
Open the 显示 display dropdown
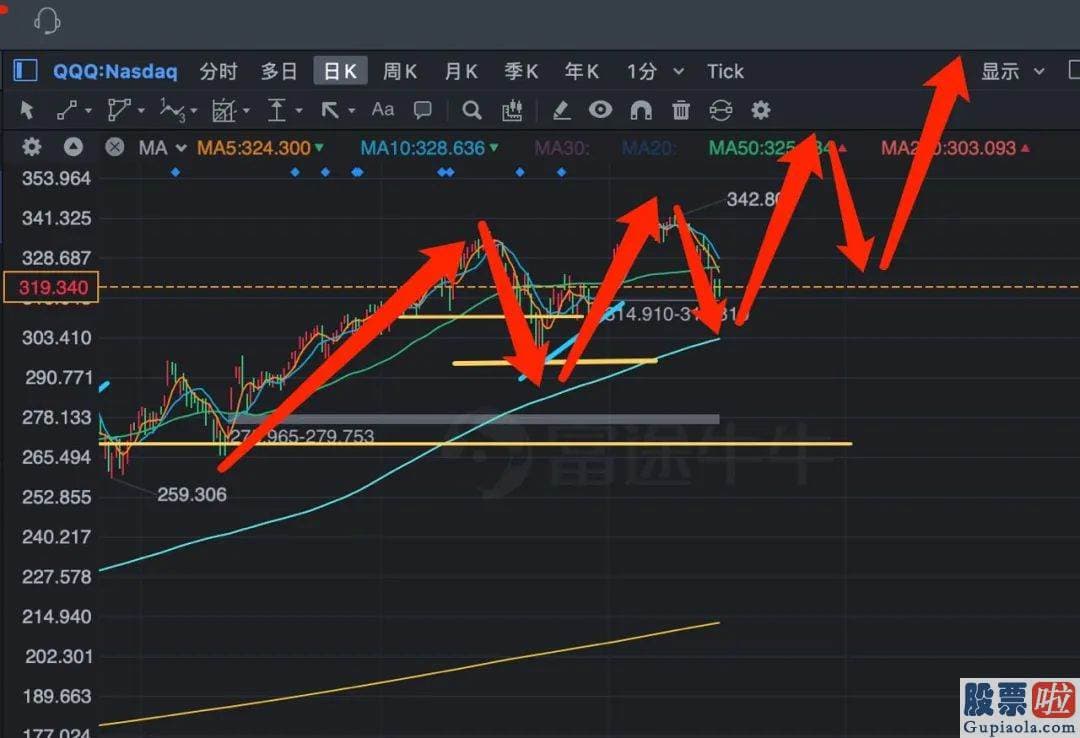coord(1012,71)
